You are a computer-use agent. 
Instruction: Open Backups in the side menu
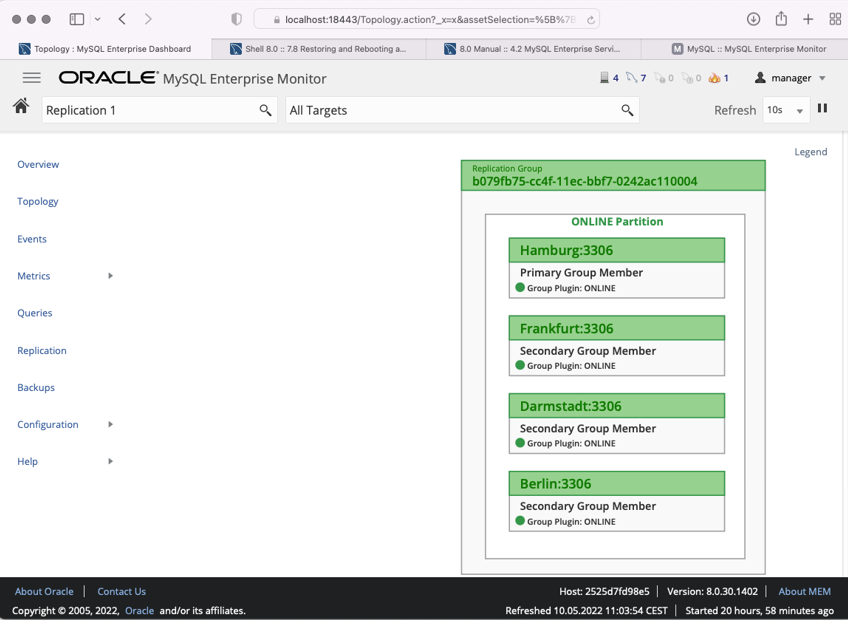point(36,387)
